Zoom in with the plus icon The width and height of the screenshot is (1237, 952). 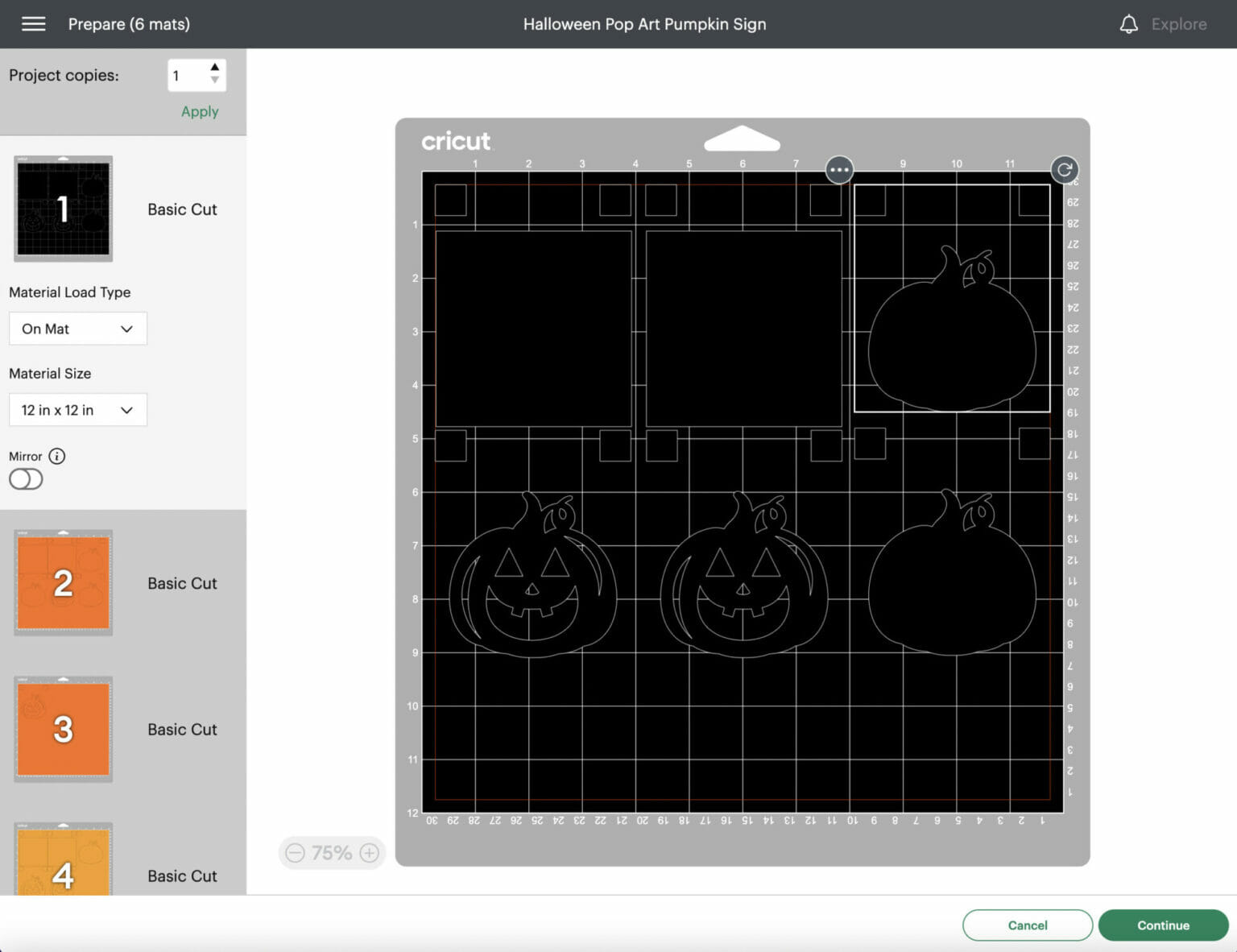click(370, 853)
